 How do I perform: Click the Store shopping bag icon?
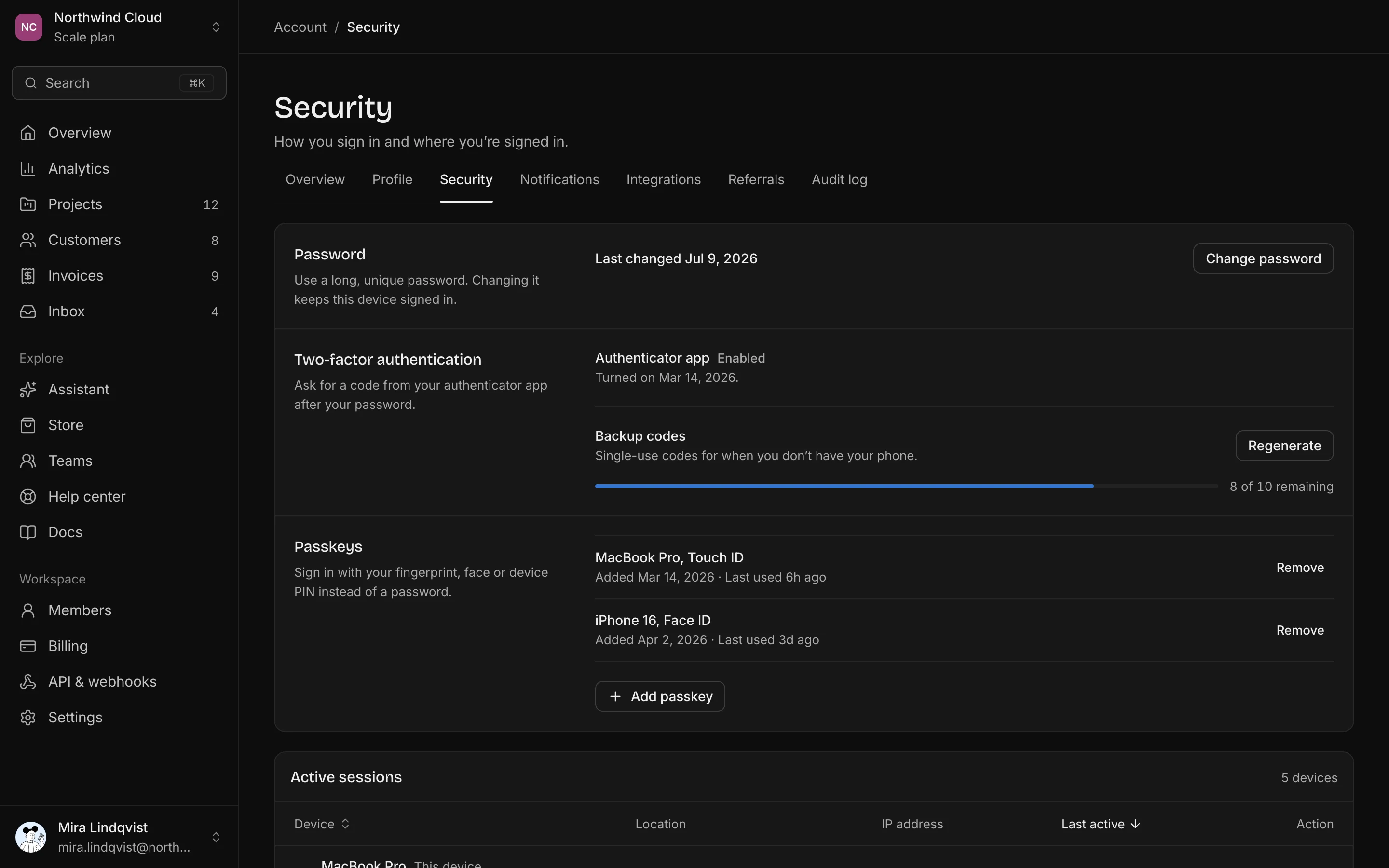(x=27, y=425)
